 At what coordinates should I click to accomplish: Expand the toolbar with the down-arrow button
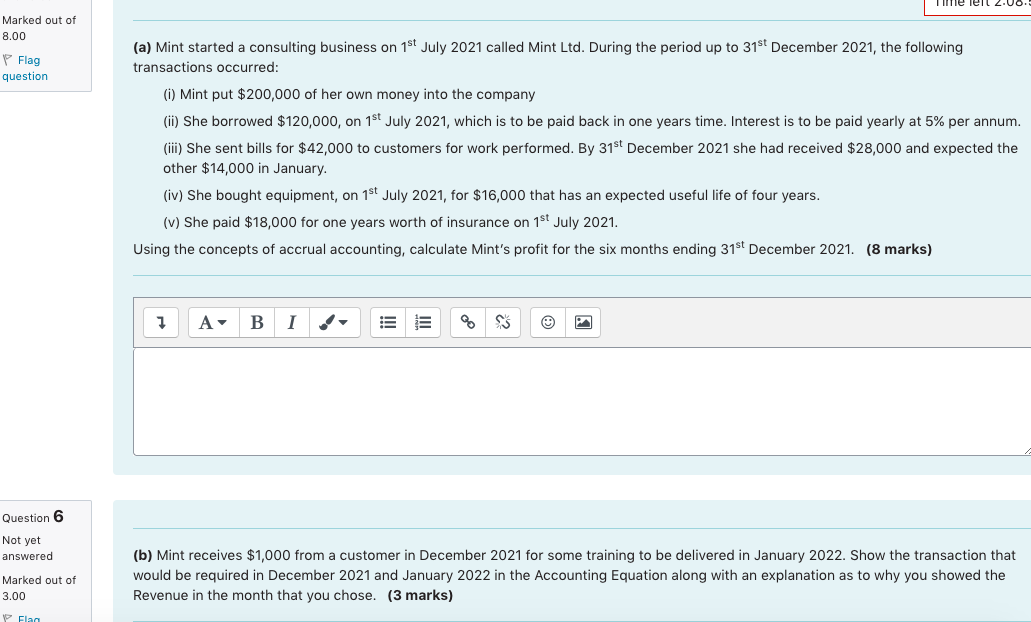pyautogui.click(x=160, y=322)
